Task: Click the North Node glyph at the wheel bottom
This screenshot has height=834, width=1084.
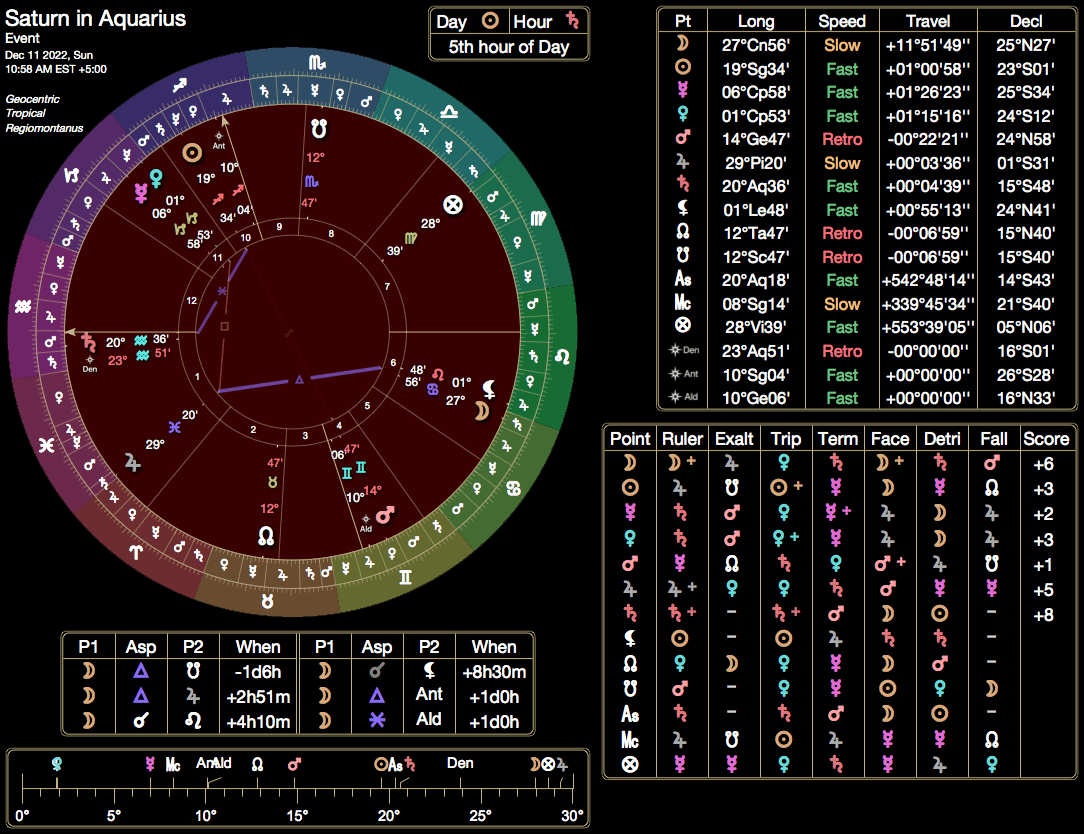Action: (x=267, y=536)
